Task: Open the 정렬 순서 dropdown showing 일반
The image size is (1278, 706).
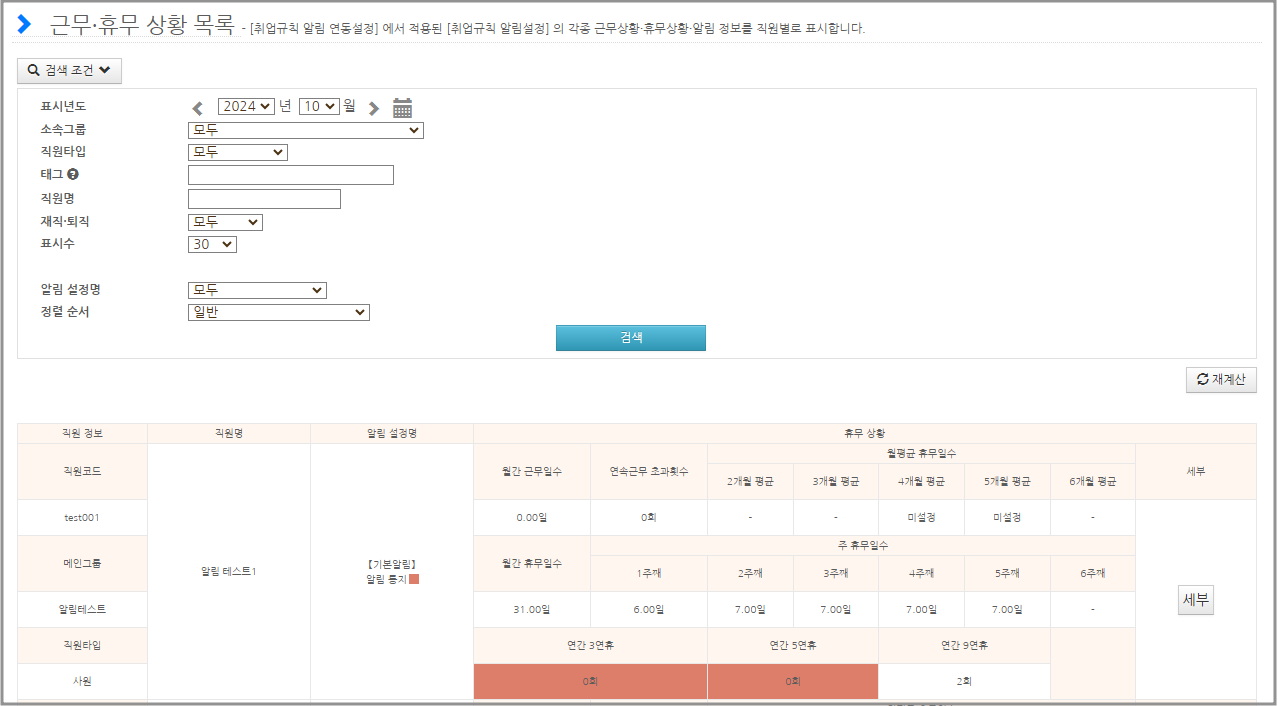Action: [278, 312]
